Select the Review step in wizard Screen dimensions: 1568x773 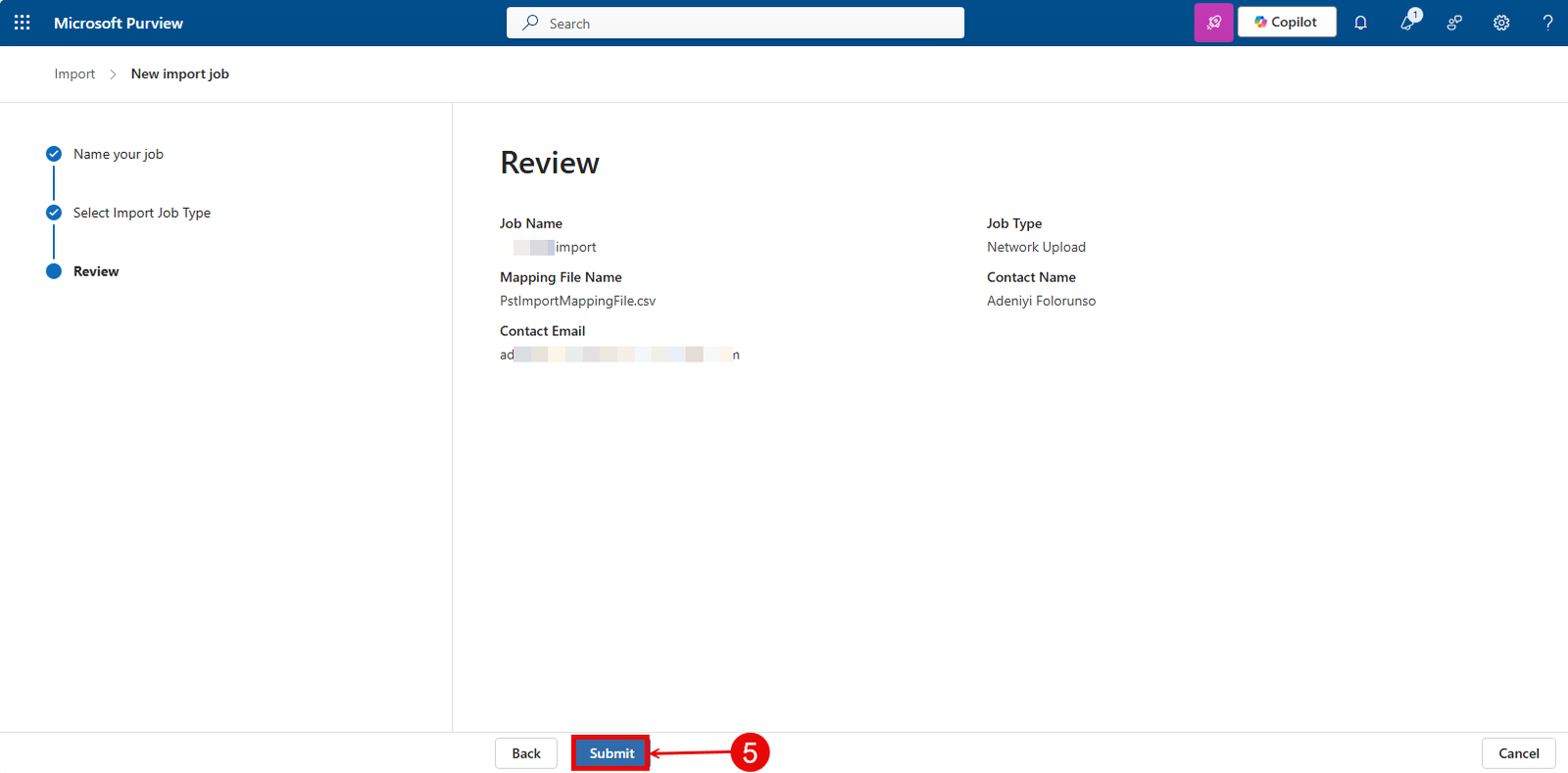(x=96, y=271)
